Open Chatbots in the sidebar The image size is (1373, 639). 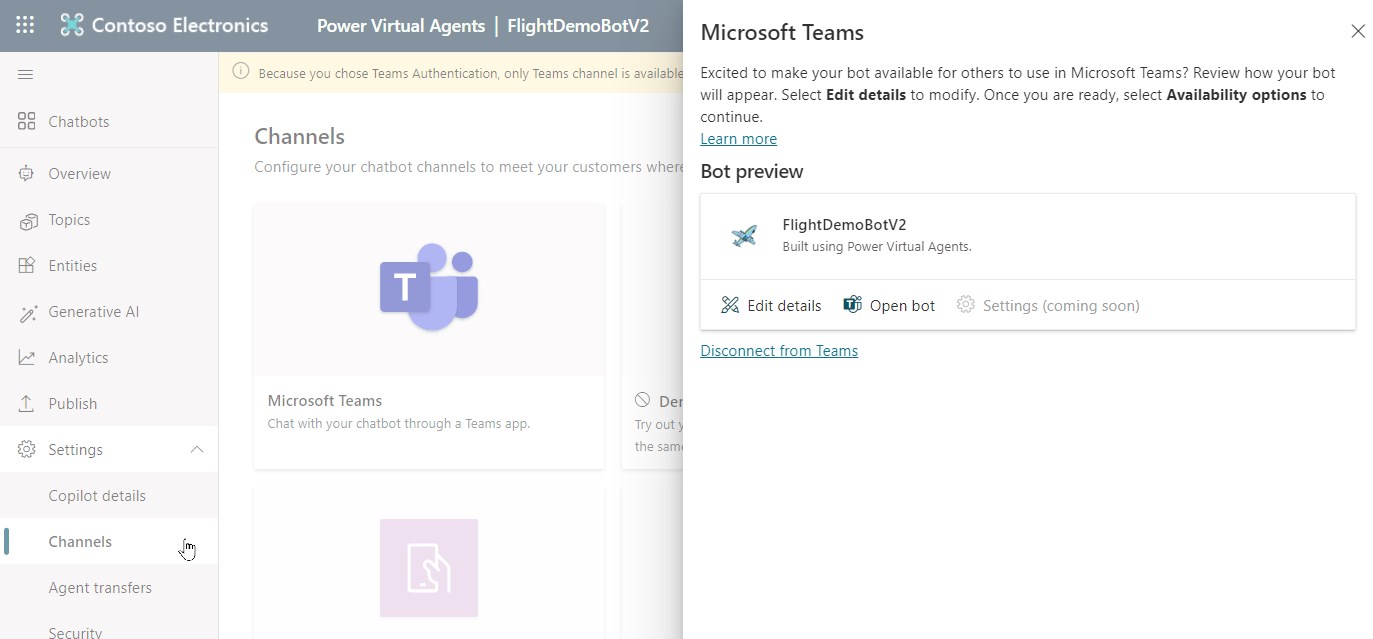pos(79,122)
